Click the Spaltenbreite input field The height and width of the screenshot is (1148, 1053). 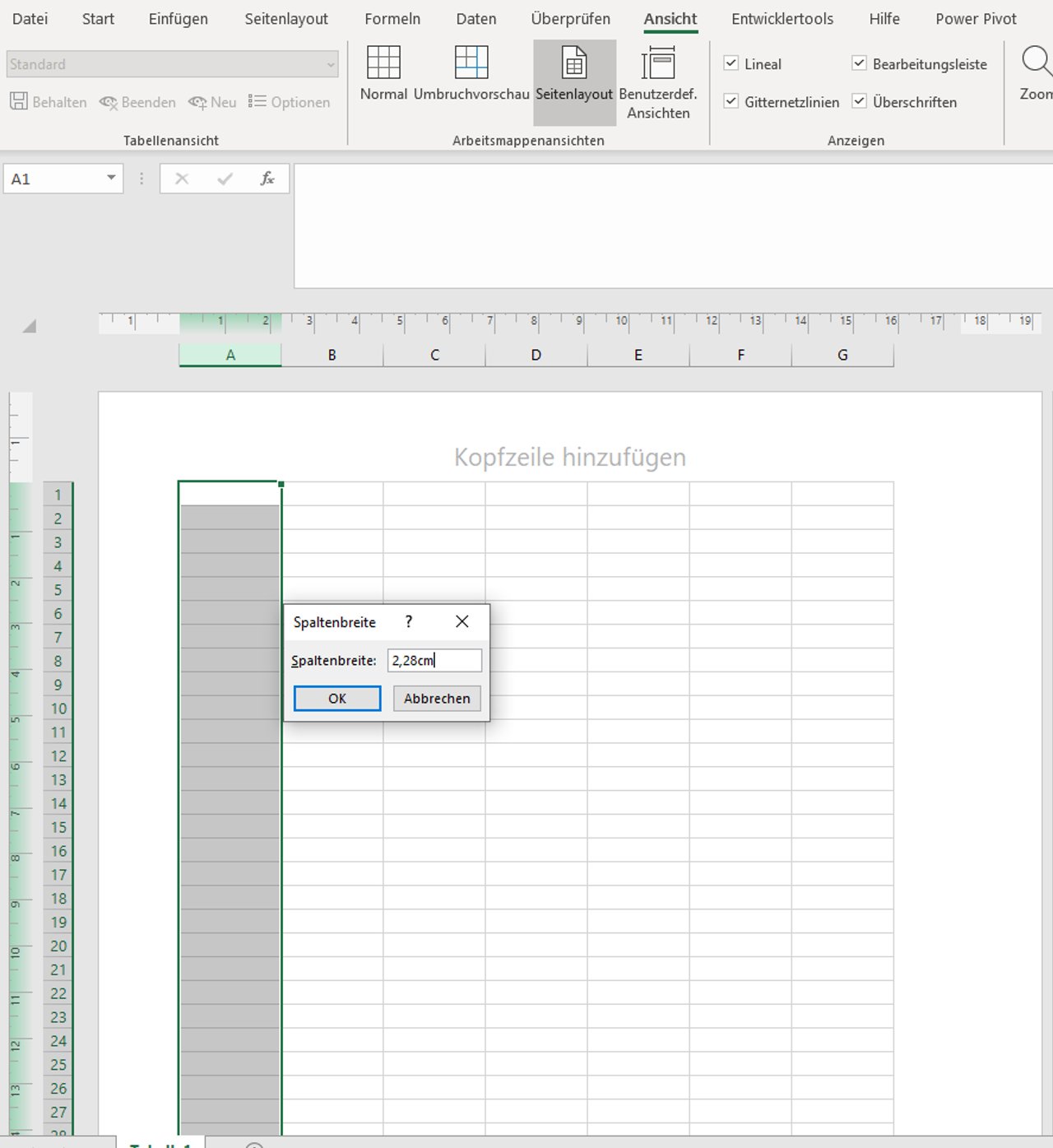(x=434, y=660)
